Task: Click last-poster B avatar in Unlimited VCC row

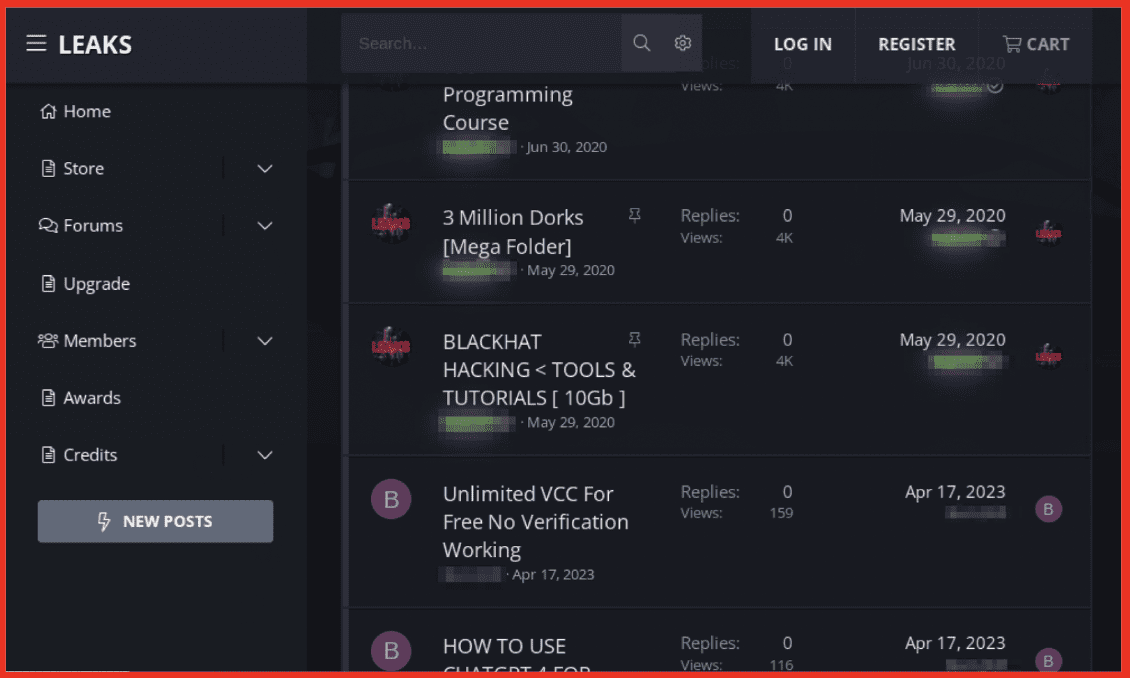Action: (x=1048, y=509)
